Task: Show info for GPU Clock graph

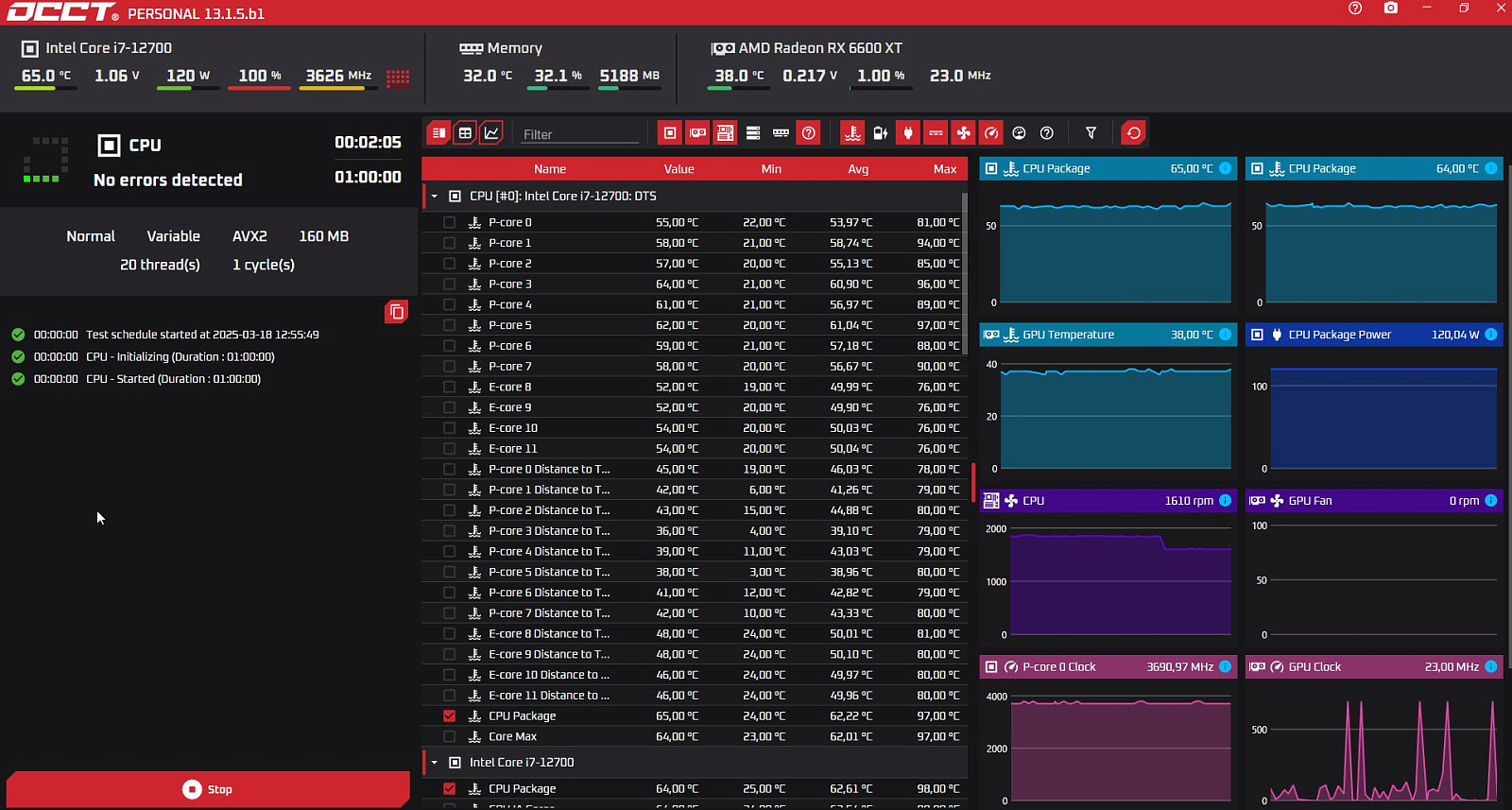Action: tap(1491, 667)
